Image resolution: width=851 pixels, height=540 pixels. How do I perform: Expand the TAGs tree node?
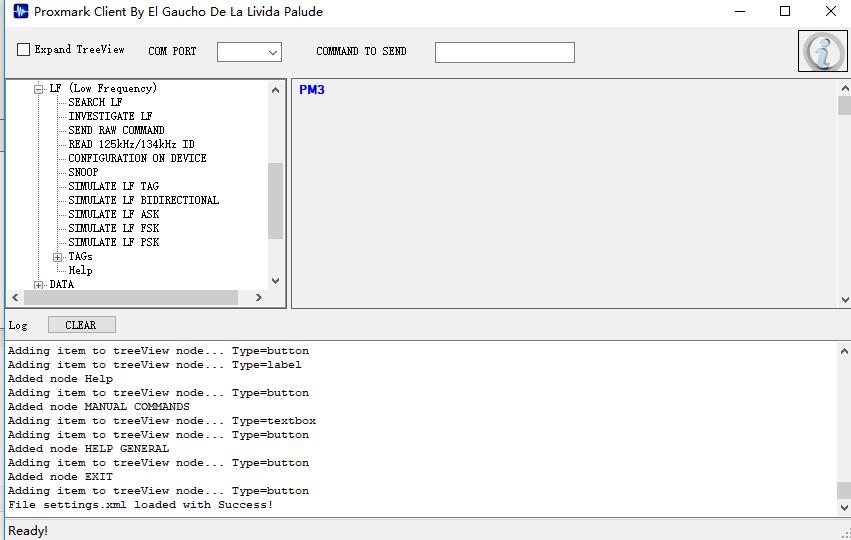pos(58,257)
